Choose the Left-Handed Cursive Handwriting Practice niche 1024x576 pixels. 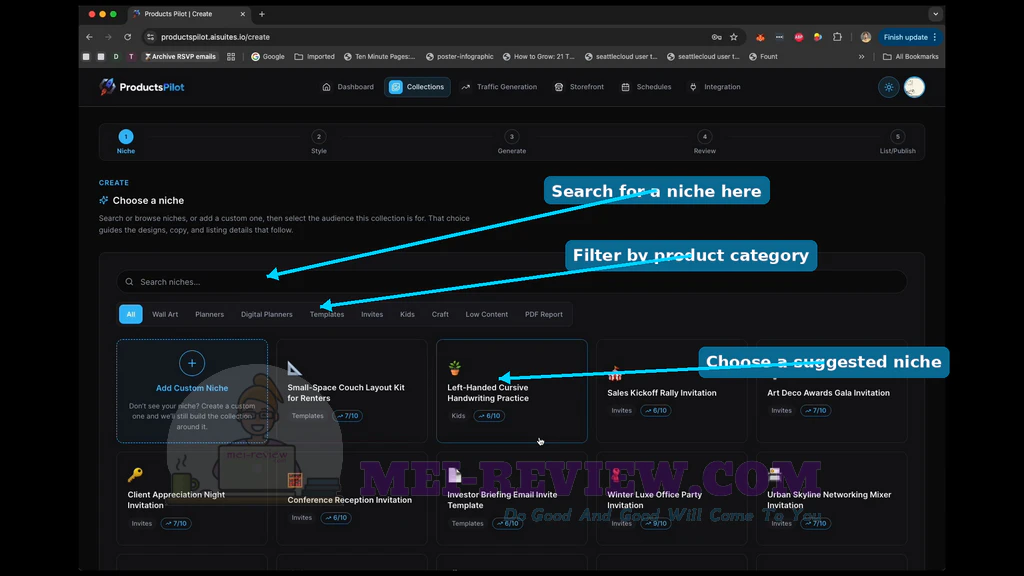point(512,391)
